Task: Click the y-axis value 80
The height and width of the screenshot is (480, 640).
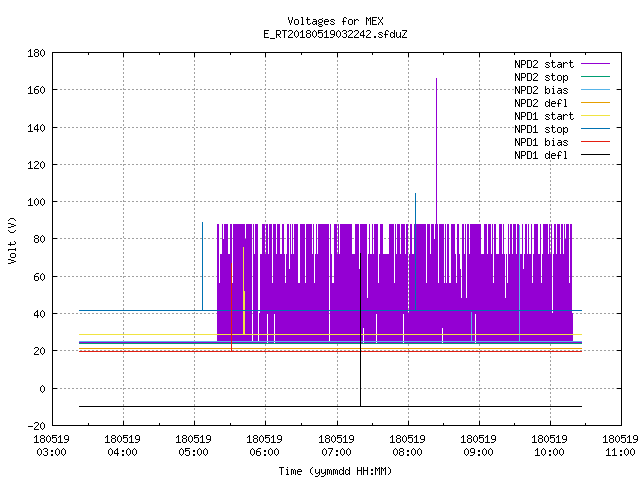Action: tap(39, 239)
